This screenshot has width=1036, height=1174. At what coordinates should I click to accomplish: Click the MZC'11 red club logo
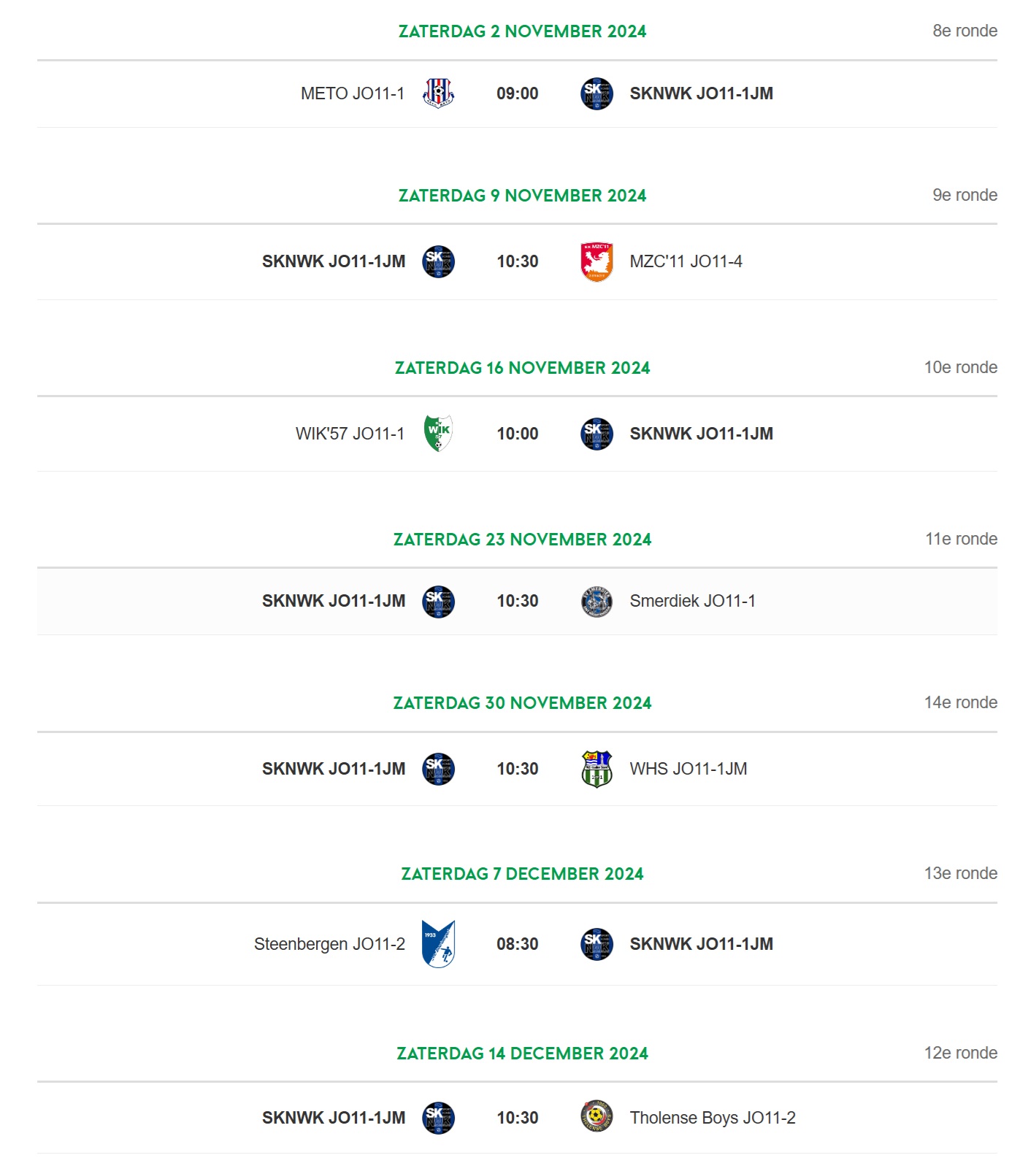pyautogui.click(x=596, y=261)
